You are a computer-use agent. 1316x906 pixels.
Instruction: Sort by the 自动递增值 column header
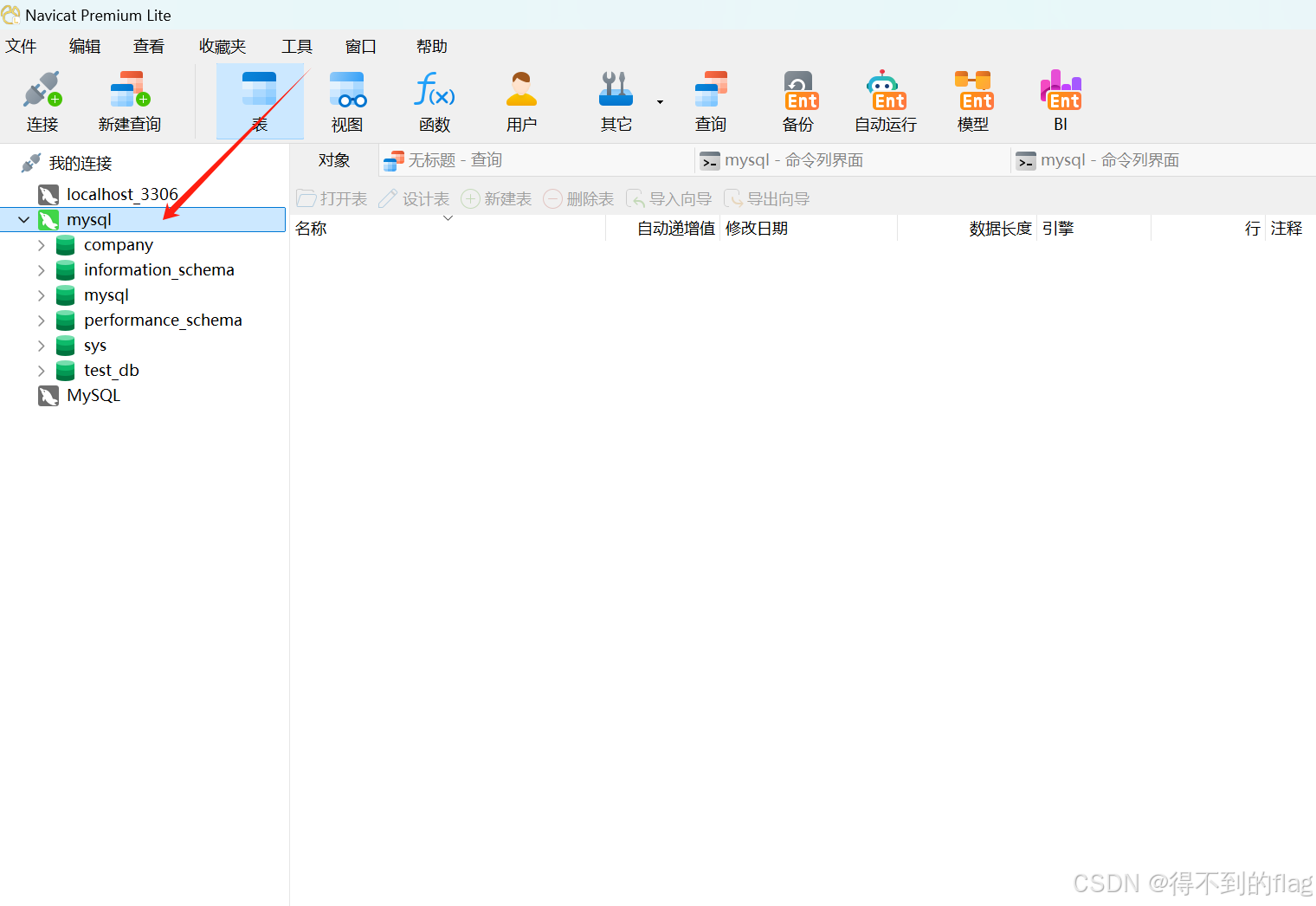tap(662, 229)
